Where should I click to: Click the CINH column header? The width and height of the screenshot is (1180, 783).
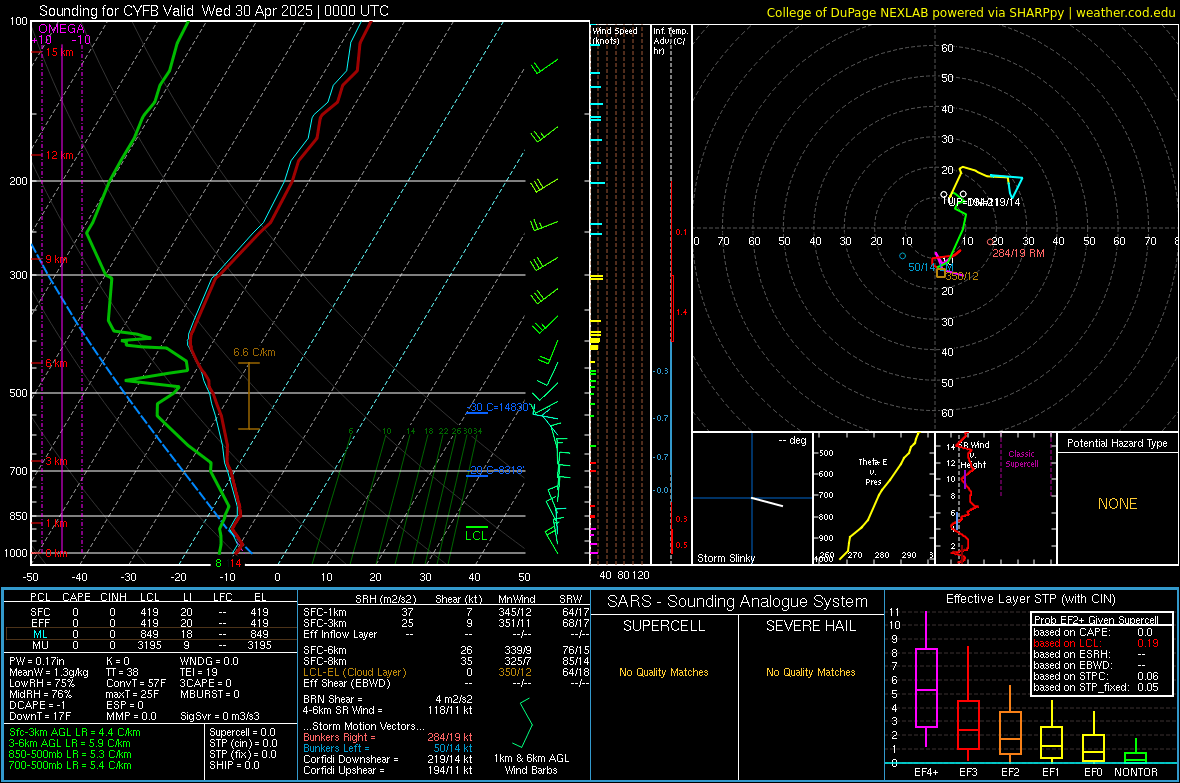click(114, 597)
